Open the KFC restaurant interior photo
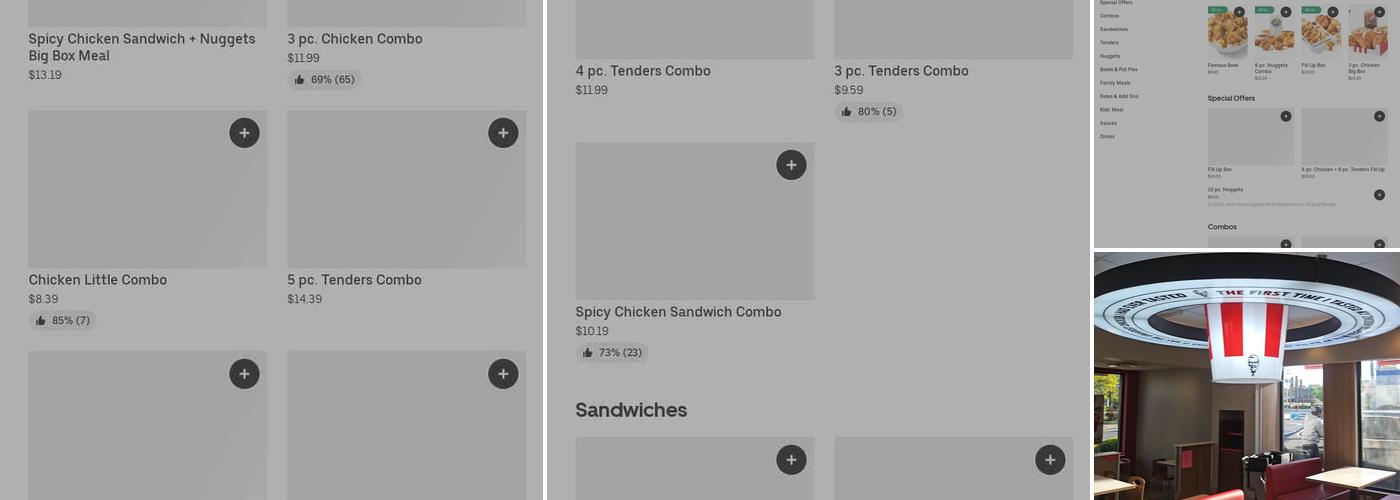This screenshot has width=1400, height=500. [x=1246, y=375]
